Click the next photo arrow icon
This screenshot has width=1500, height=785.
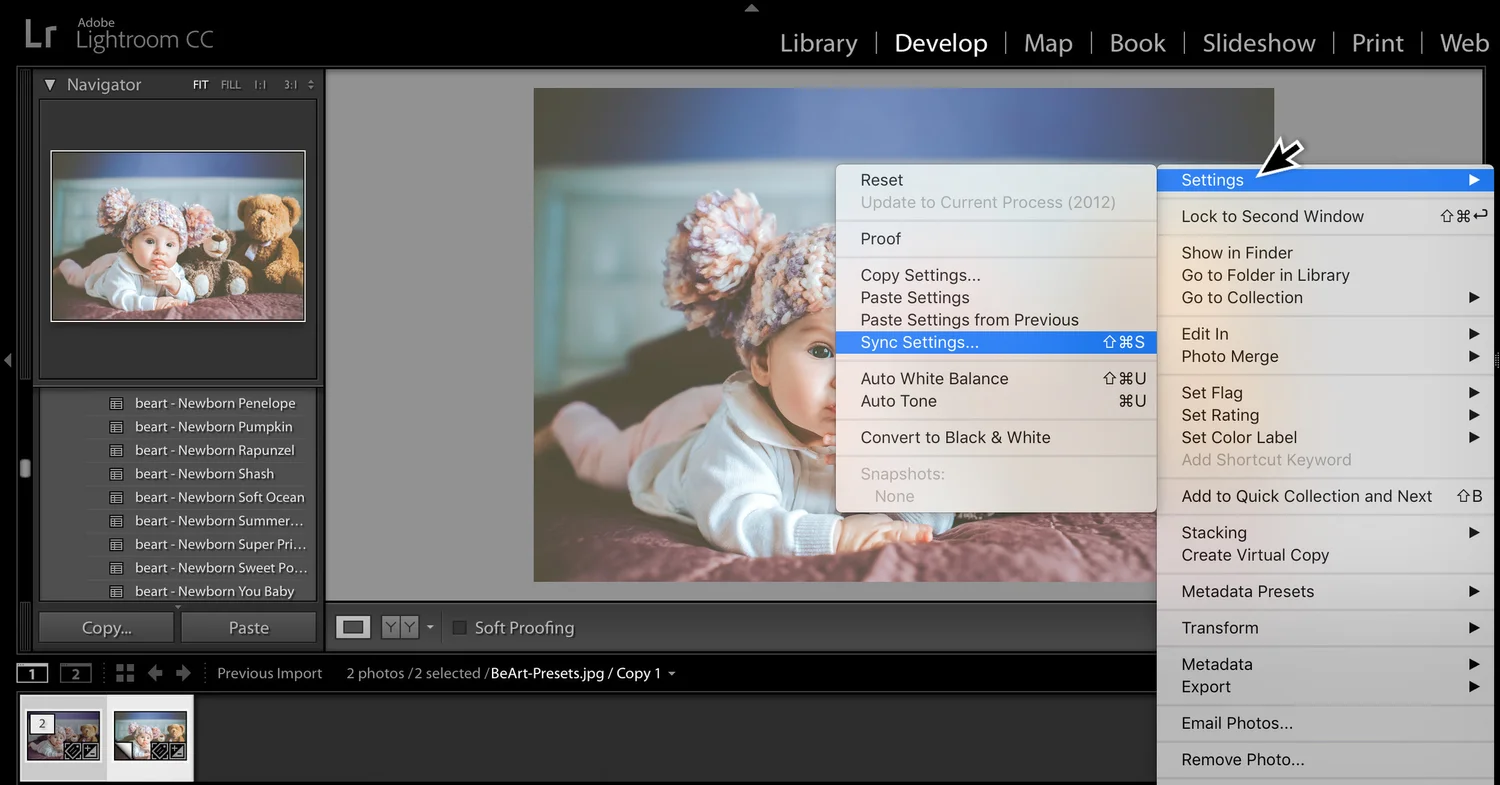click(184, 673)
